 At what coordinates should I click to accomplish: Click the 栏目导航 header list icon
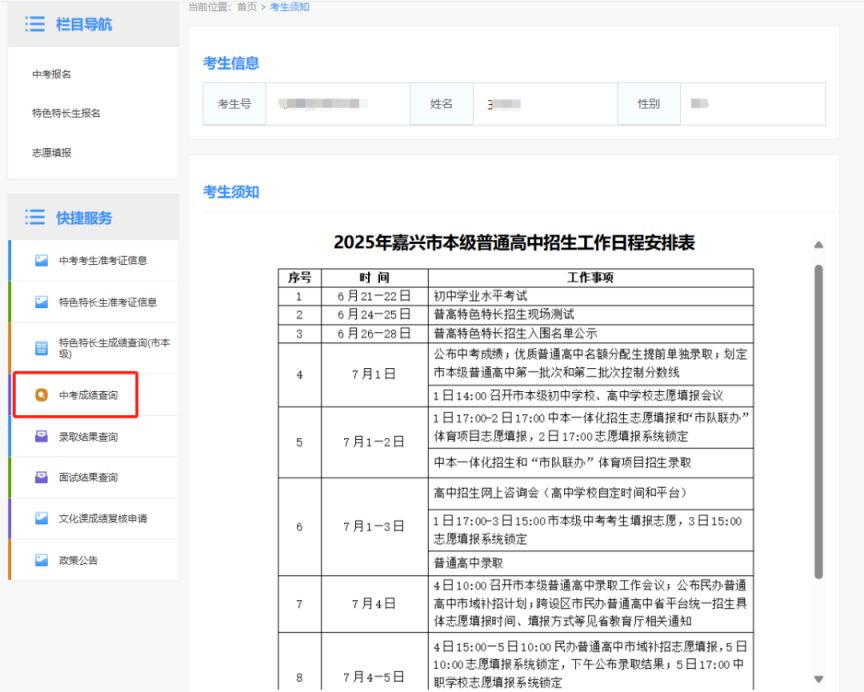[35, 24]
